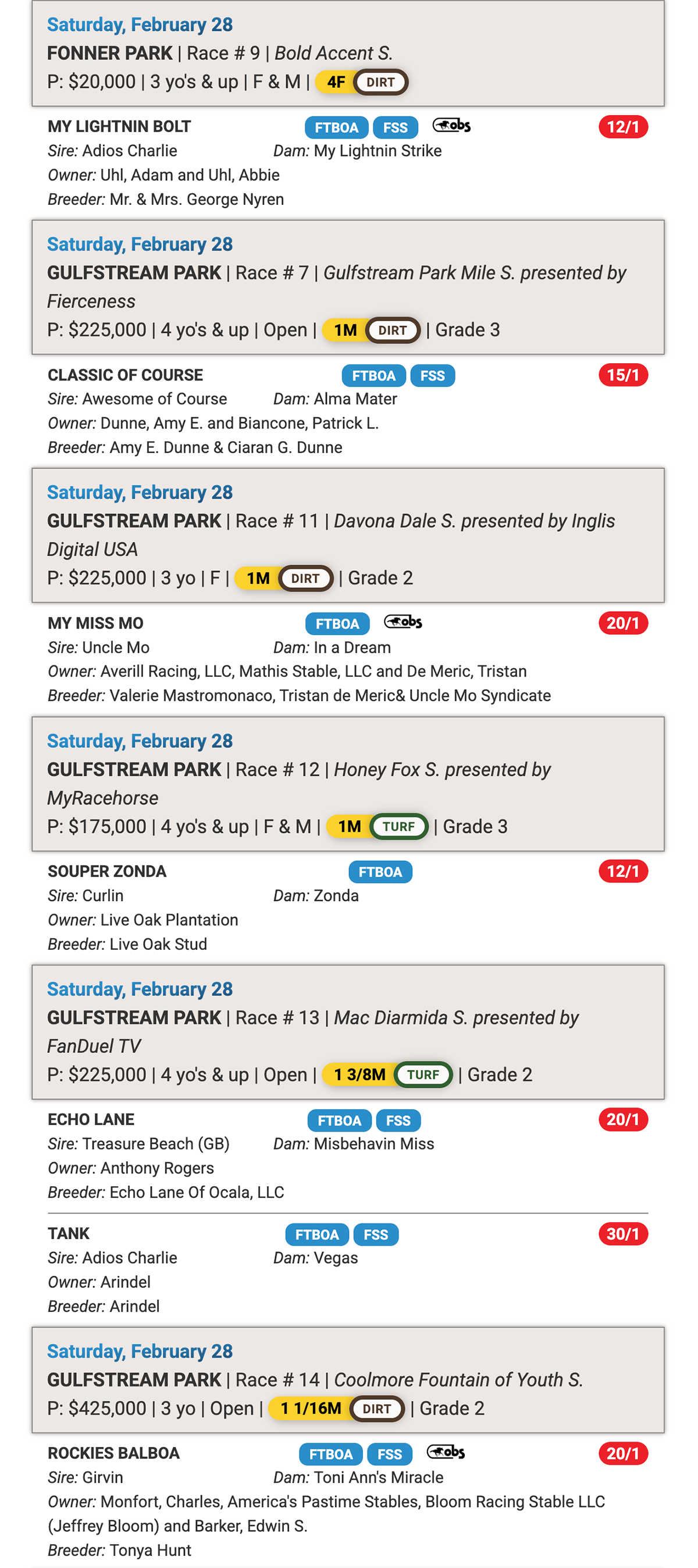The image size is (698, 1568).
Task: Click the 1 3/8M TURF distance pill
Action: [387, 1074]
